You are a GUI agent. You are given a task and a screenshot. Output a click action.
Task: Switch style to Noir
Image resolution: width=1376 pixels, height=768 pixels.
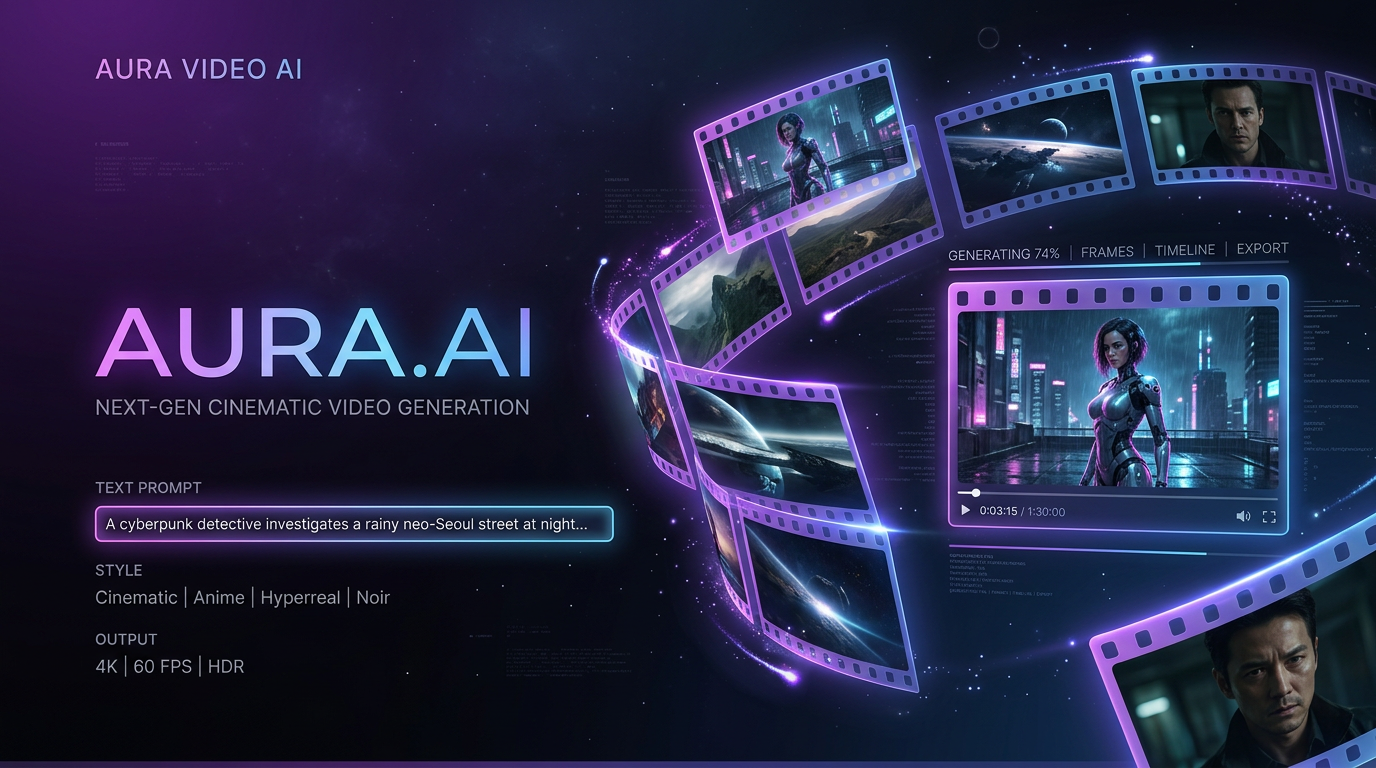click(373, 597)
